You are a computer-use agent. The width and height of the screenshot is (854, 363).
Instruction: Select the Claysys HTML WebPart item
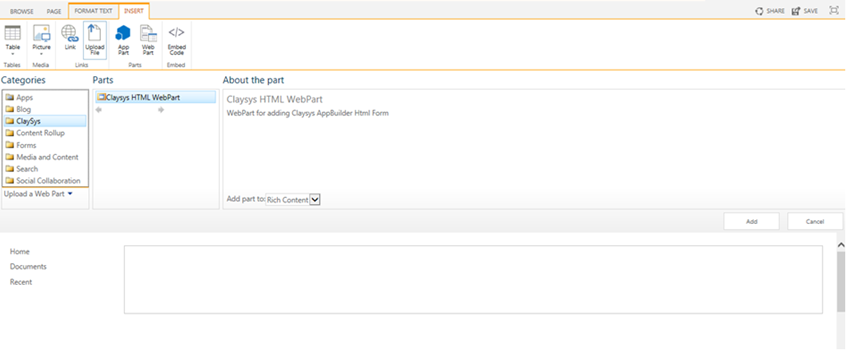point(155,98)
